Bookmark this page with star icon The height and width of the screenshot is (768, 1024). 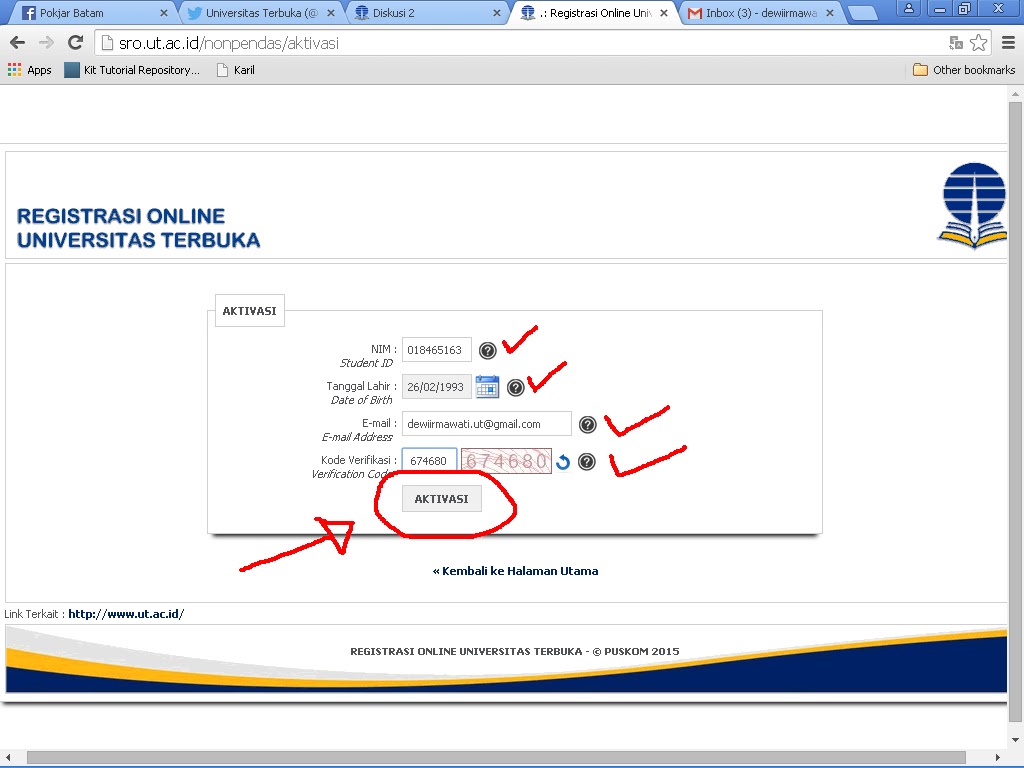pyautogui.click(x=978, y=43)
